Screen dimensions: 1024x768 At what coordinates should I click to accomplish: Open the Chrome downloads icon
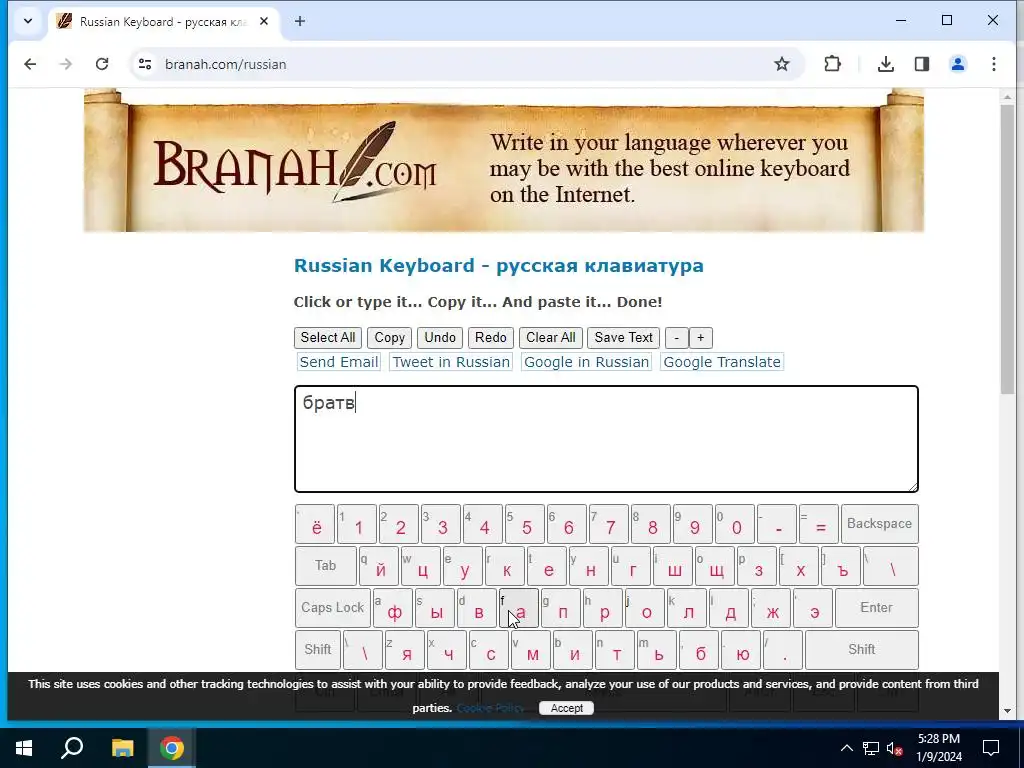(x=886, y=64)
